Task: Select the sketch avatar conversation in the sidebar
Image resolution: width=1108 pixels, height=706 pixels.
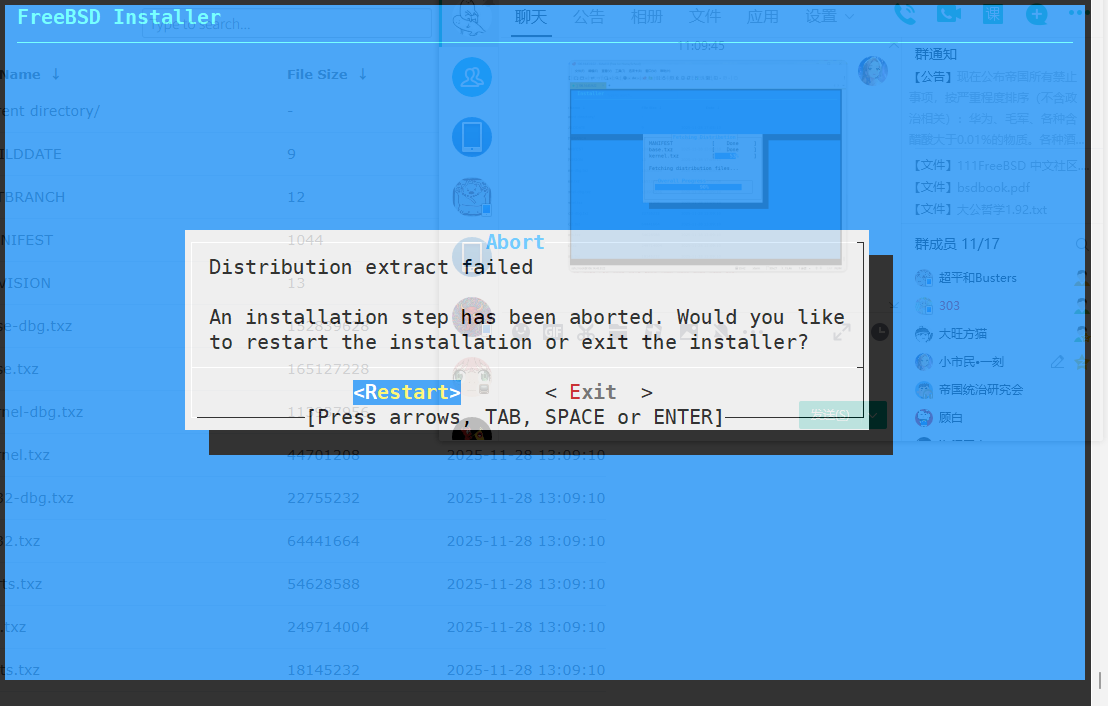Action: (472, 197)
